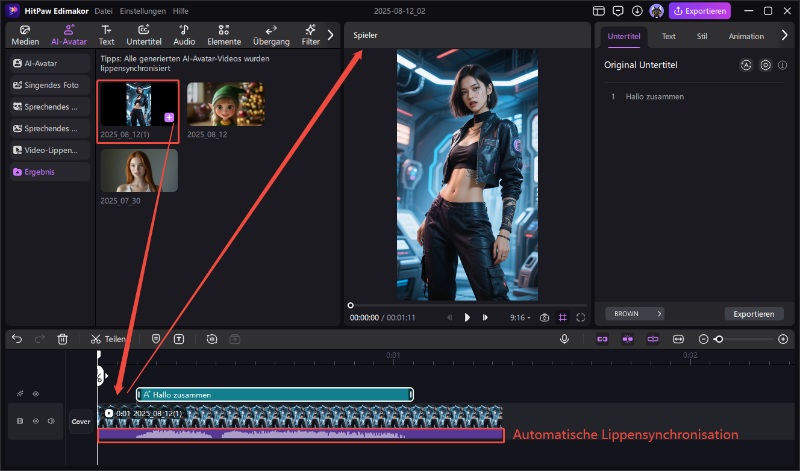This screenshot has height=471, width=800.
Task: Enter fullscreen preview mode
Action: [581, 317]
